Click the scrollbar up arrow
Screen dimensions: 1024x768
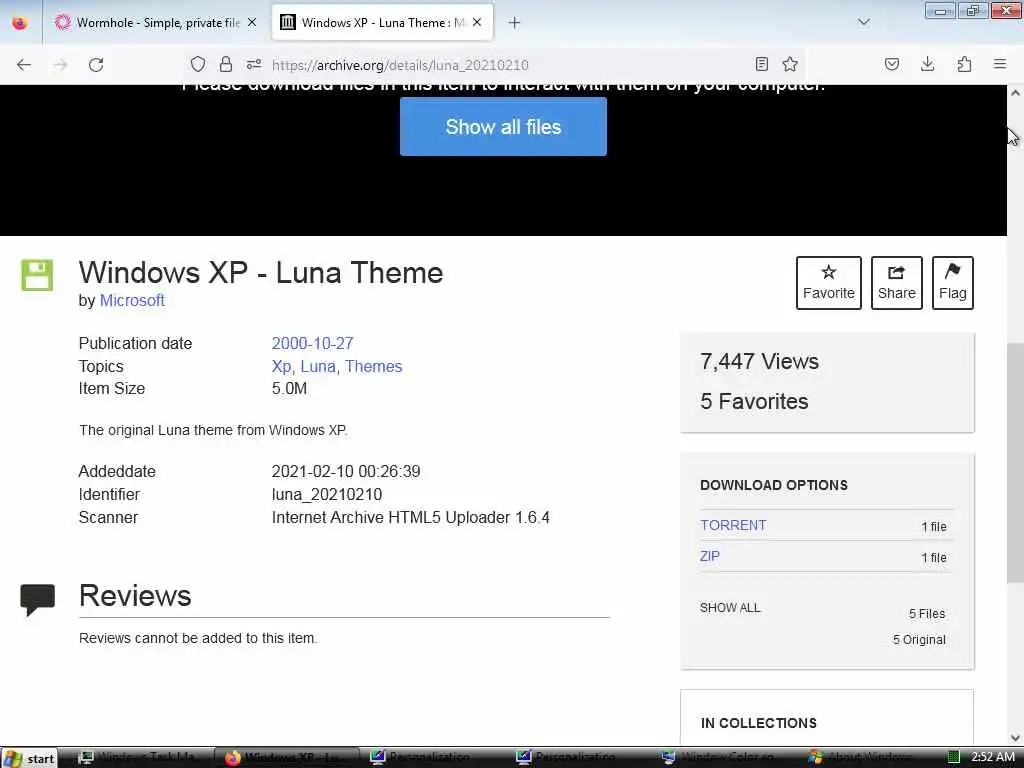pos(1016,93)
